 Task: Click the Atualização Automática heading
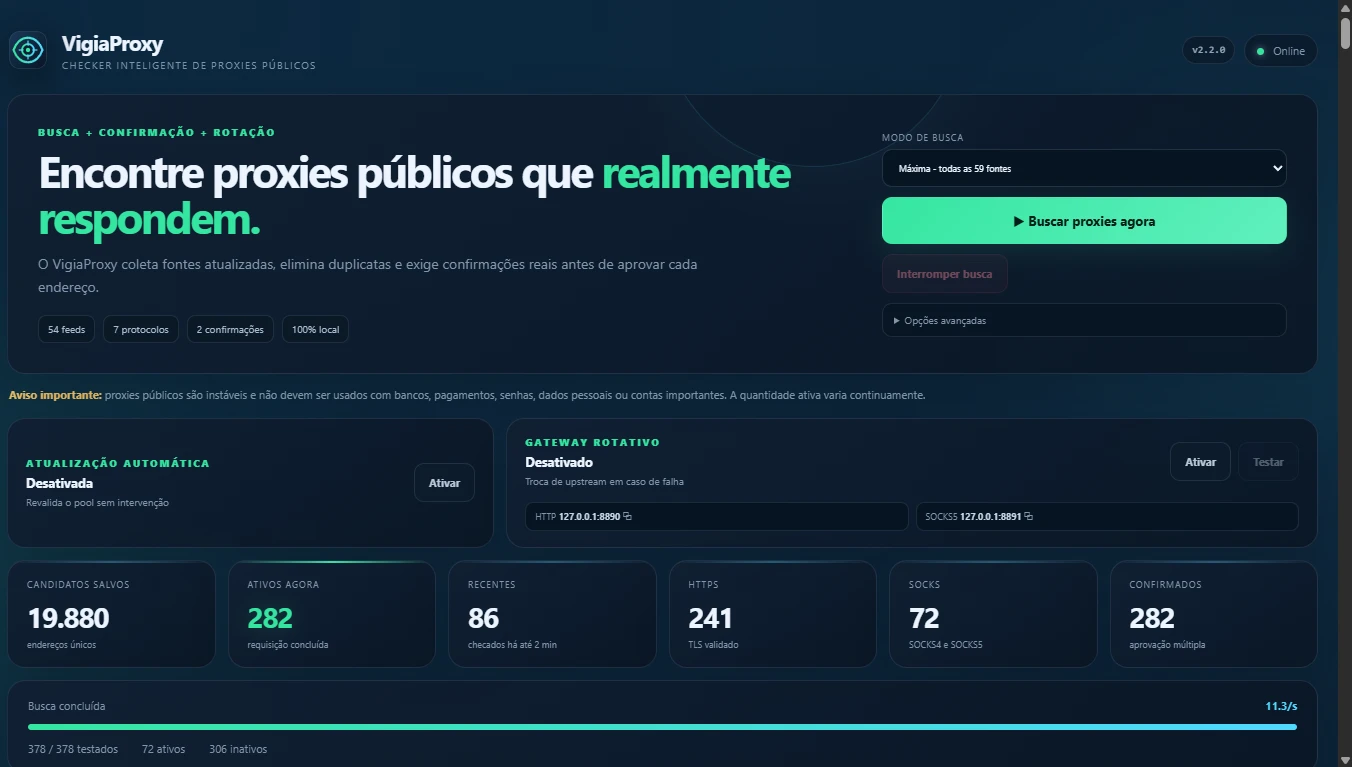tap(118, 463)
